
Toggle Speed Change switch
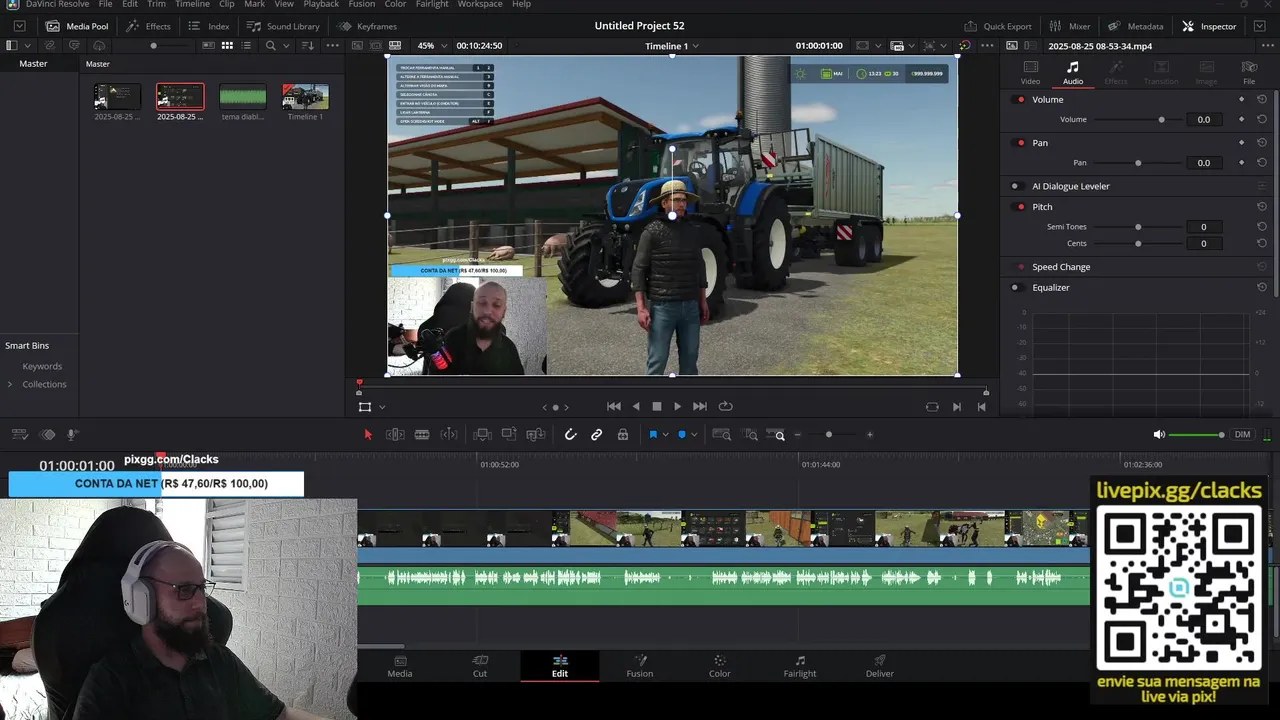[1020, 267]
